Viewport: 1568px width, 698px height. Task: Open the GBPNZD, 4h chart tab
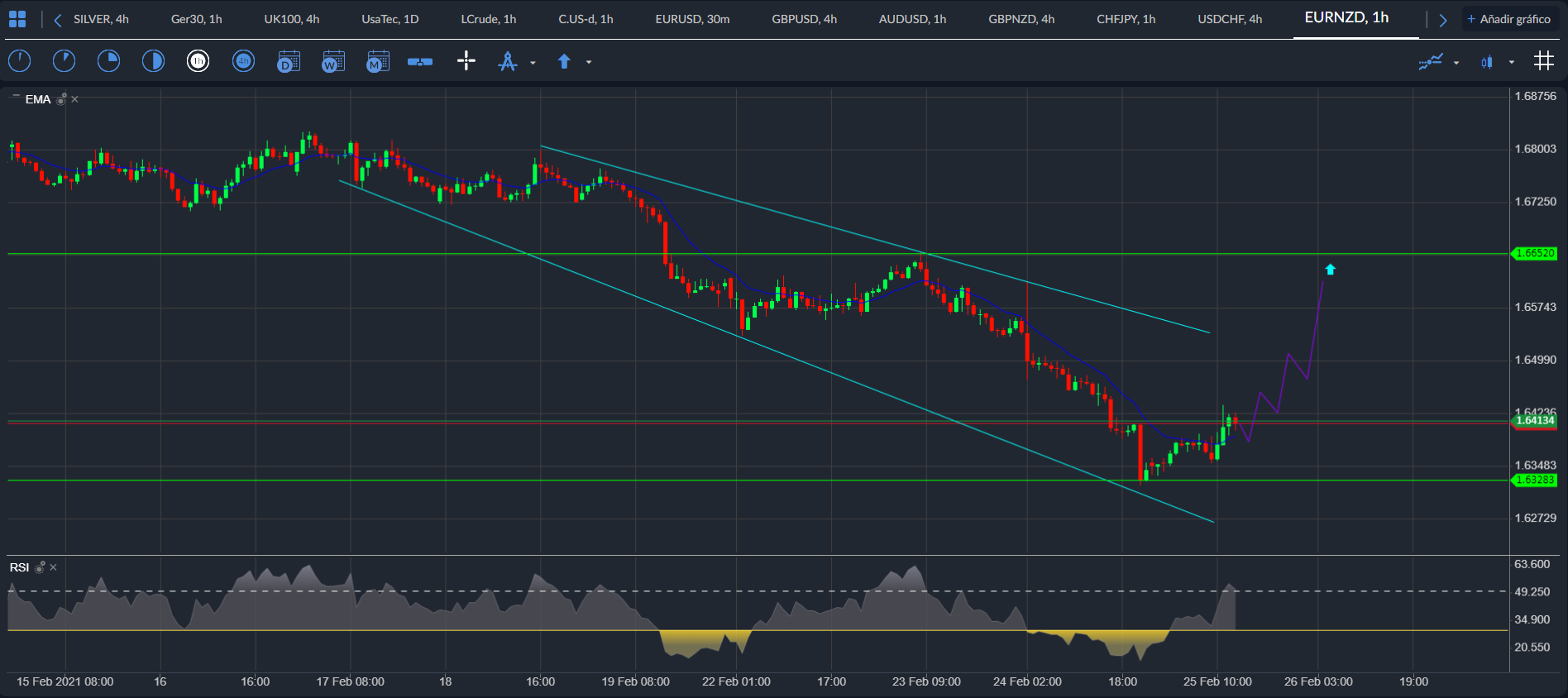(x=1021, y=19)
